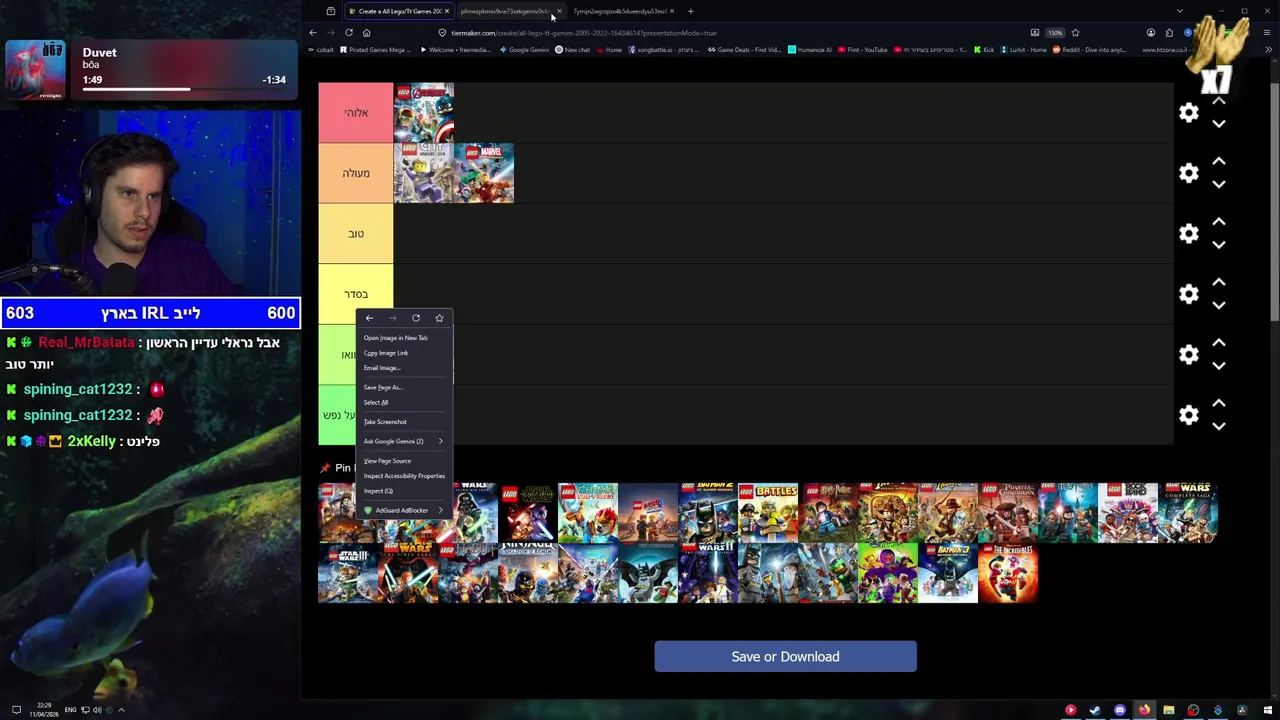Choose Inspect Accessibility Properties
Viewport: 1280px width, 720px height.
(x=404, y=476)
